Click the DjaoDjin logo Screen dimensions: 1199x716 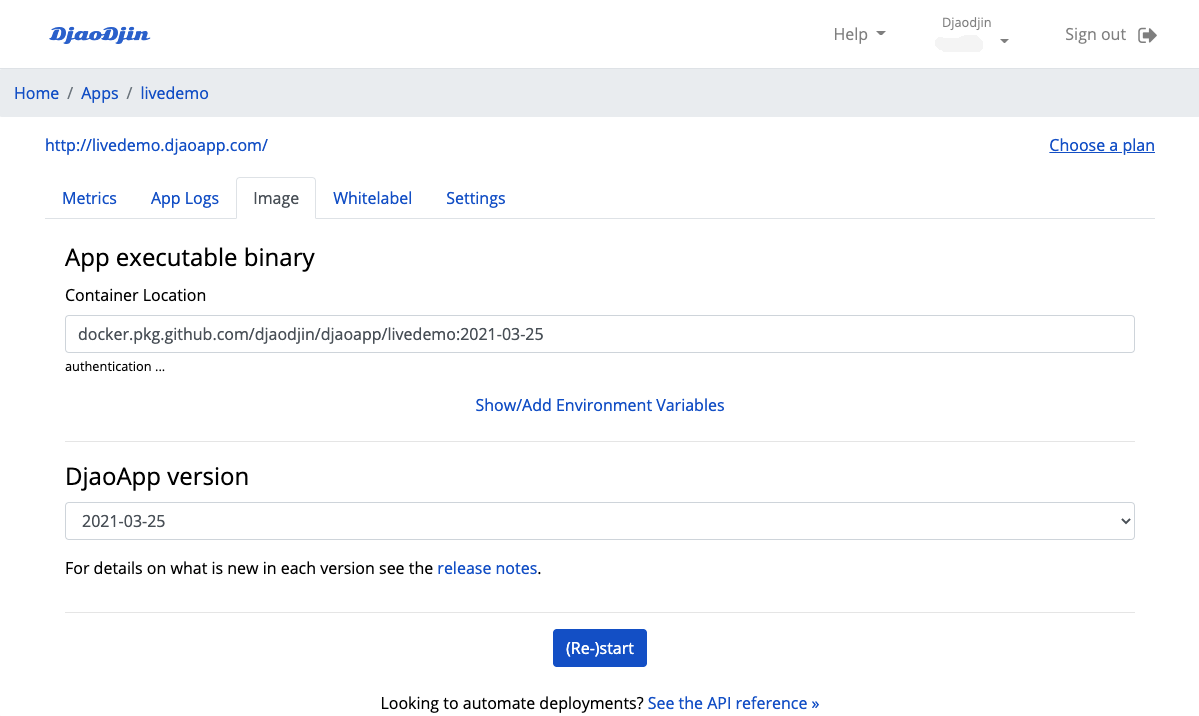pyautogui.click(x=99, y=34)
